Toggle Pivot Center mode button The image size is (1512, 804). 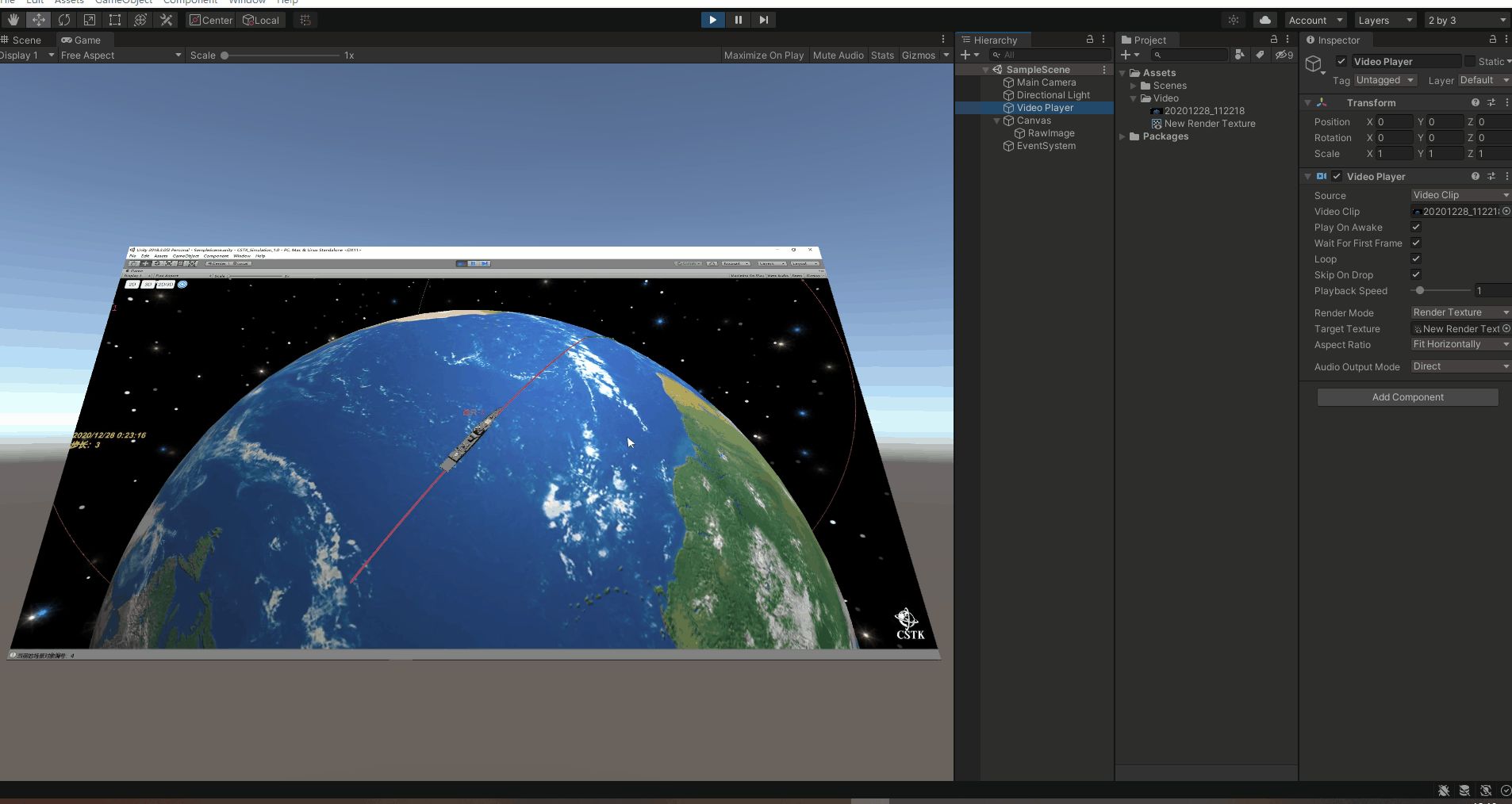point(211,20)
